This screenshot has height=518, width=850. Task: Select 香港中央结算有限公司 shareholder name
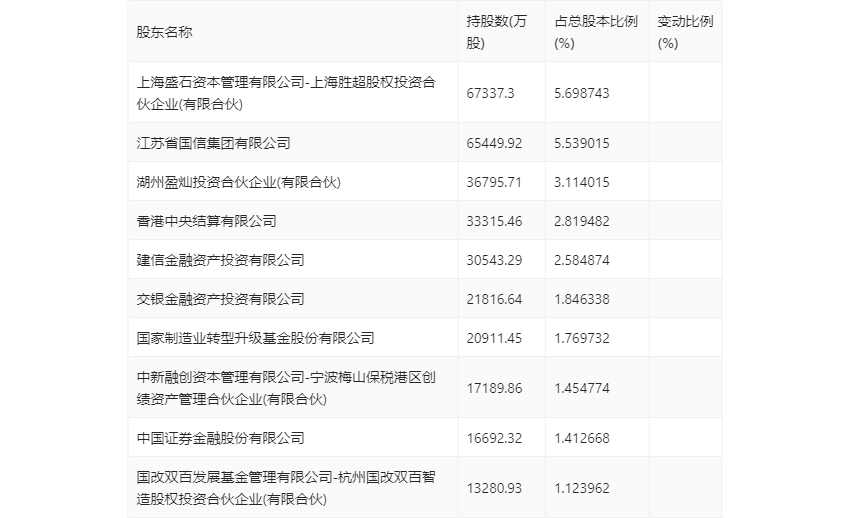coord(206,221)
